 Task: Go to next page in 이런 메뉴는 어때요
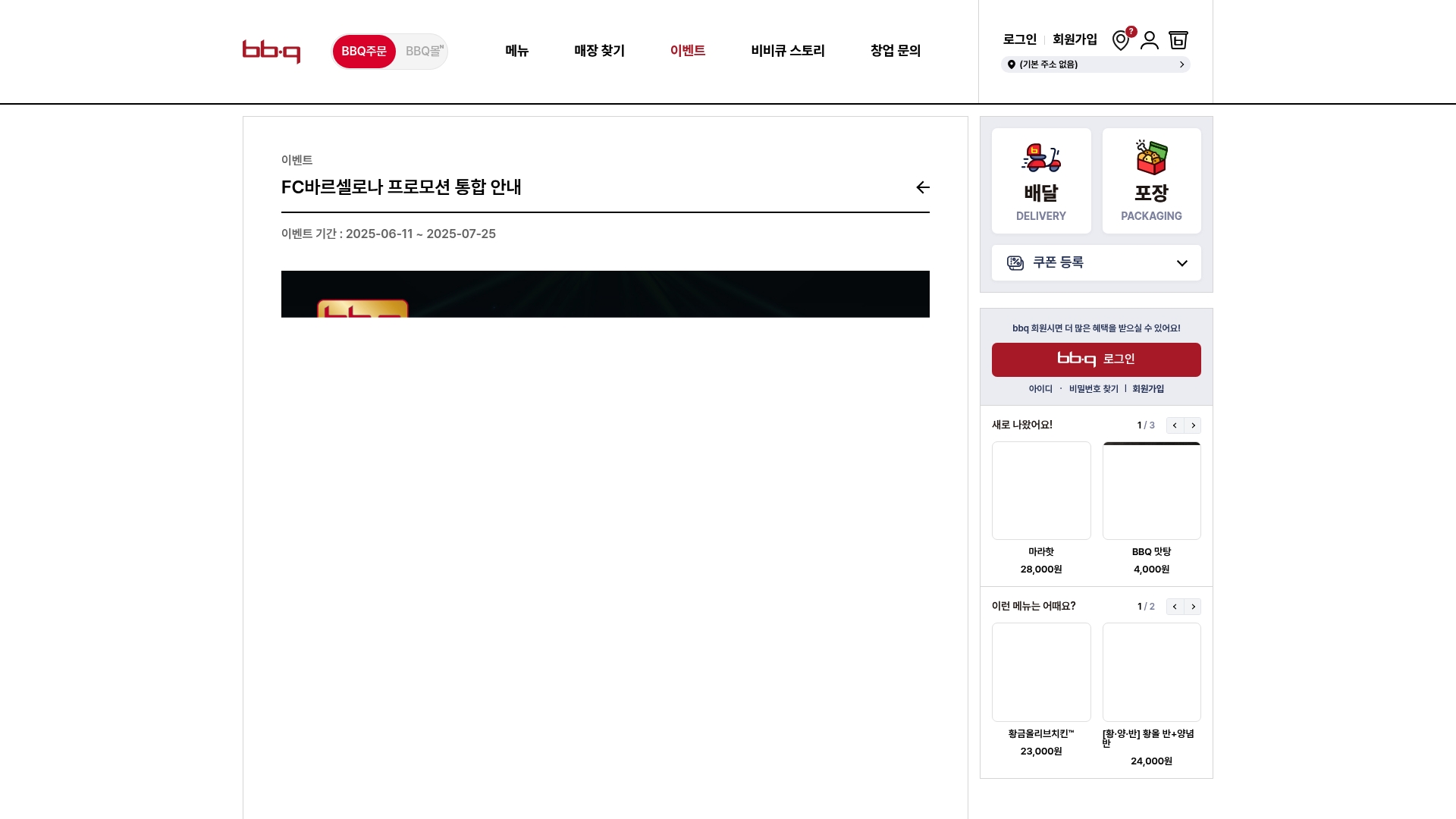coord(1193,607)
